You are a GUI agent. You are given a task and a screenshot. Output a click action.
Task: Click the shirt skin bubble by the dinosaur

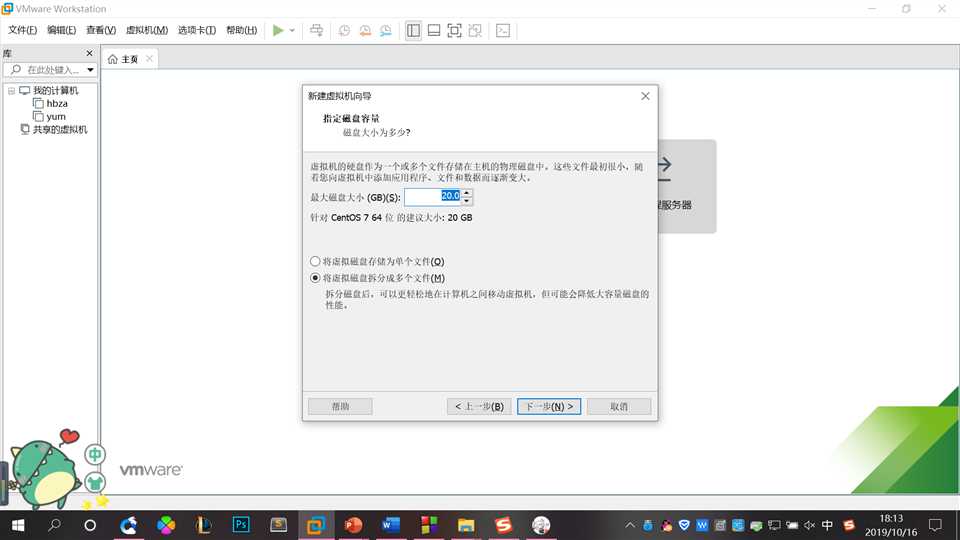click(95, 482)
